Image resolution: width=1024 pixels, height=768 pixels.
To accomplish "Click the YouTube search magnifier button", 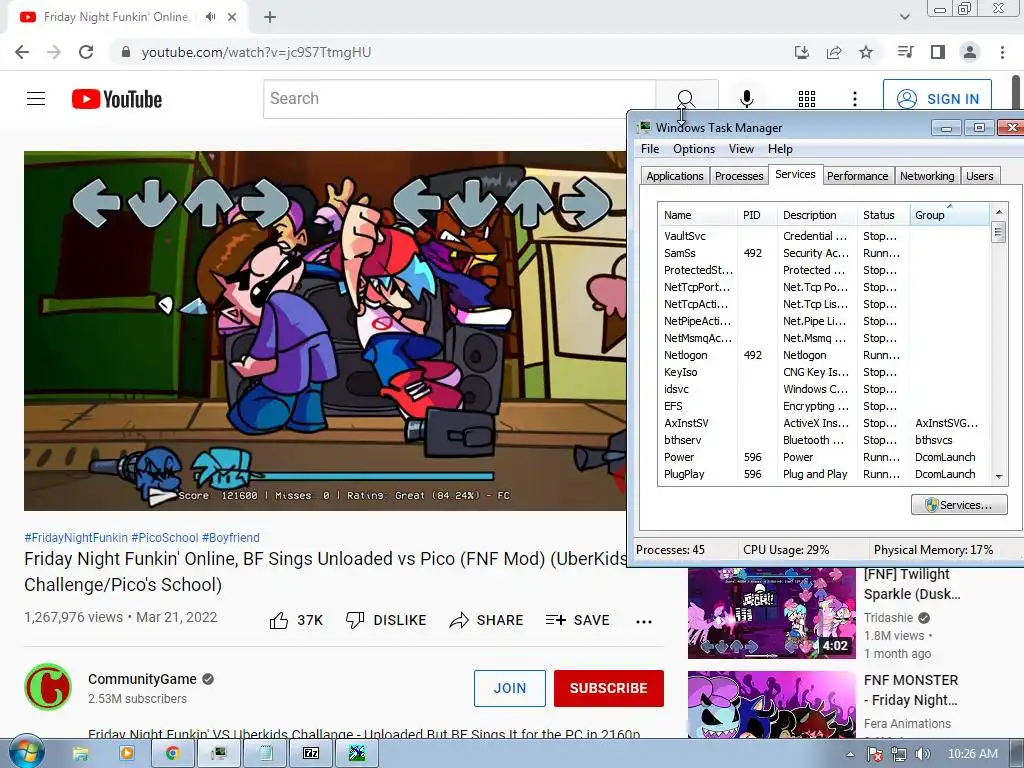I will tap(686, 99).
